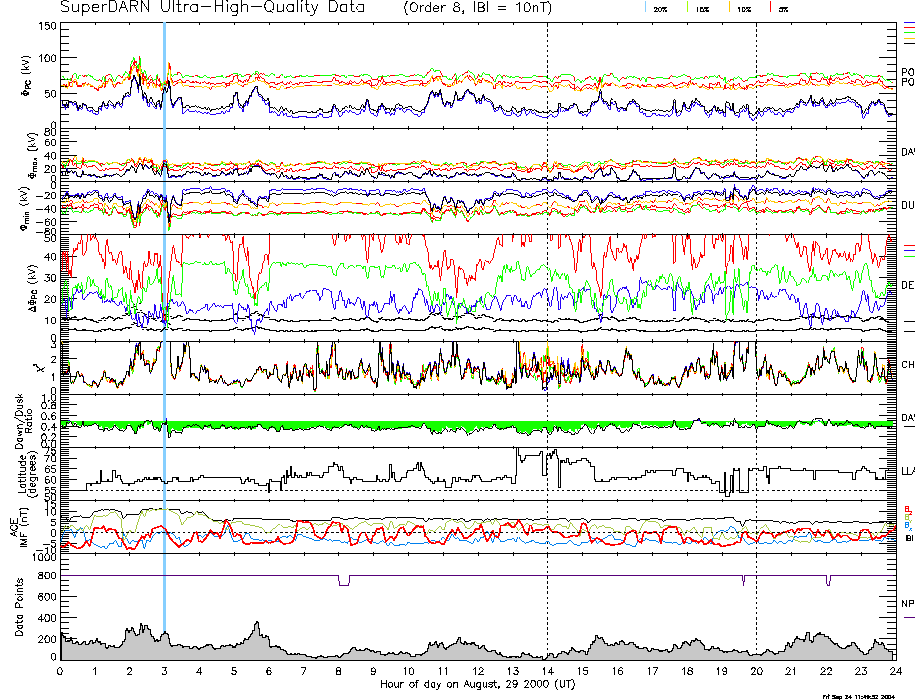Click the purple data-gap notch near hour 8
The image size is (915, 700).
(344, 580)
